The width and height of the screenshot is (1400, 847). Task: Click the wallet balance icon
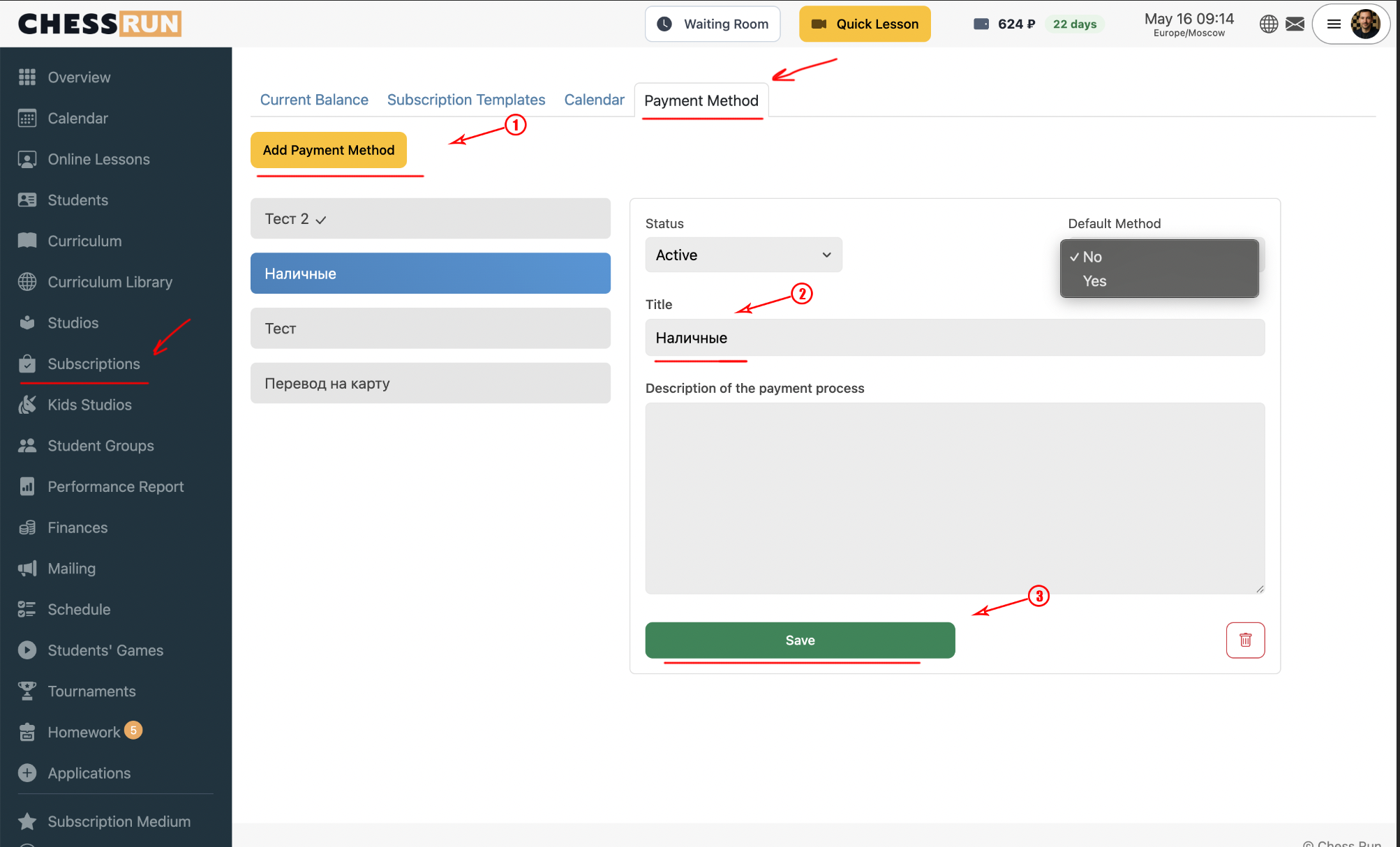tap(981, 24)
